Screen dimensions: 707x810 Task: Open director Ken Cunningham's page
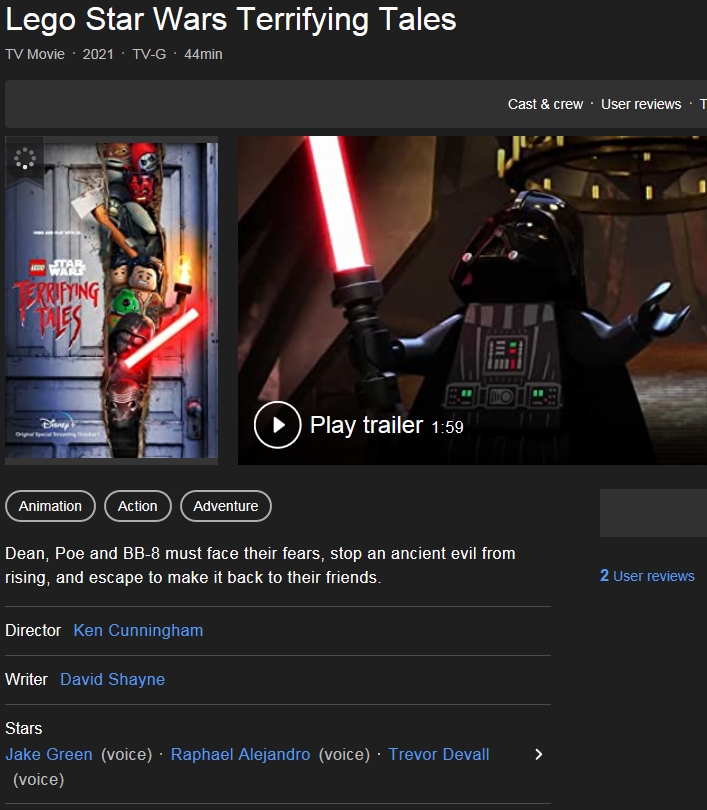pyautogui.click(x=138, y=630)
